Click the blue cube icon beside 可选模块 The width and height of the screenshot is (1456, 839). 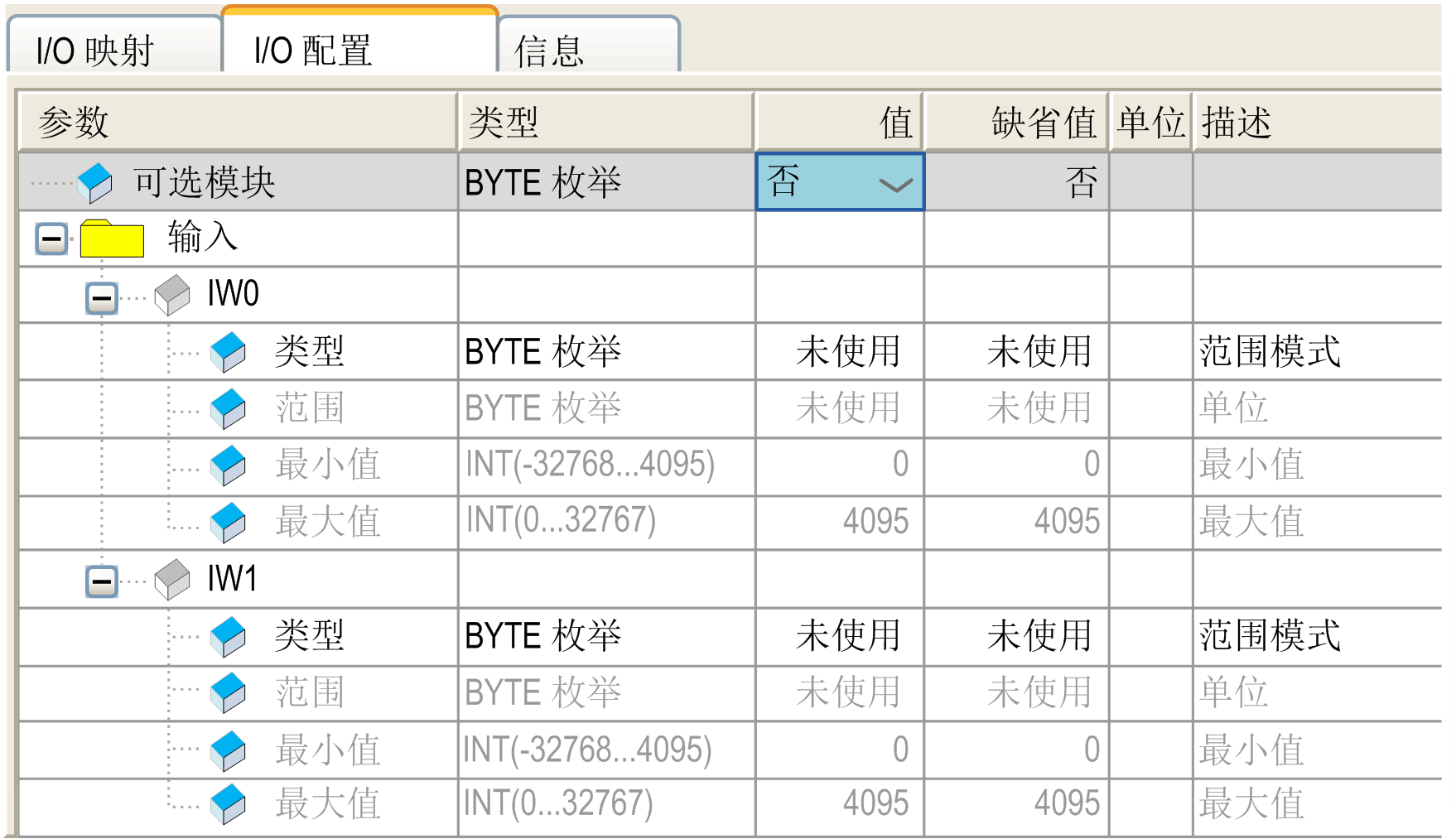(x=95, y=182)
